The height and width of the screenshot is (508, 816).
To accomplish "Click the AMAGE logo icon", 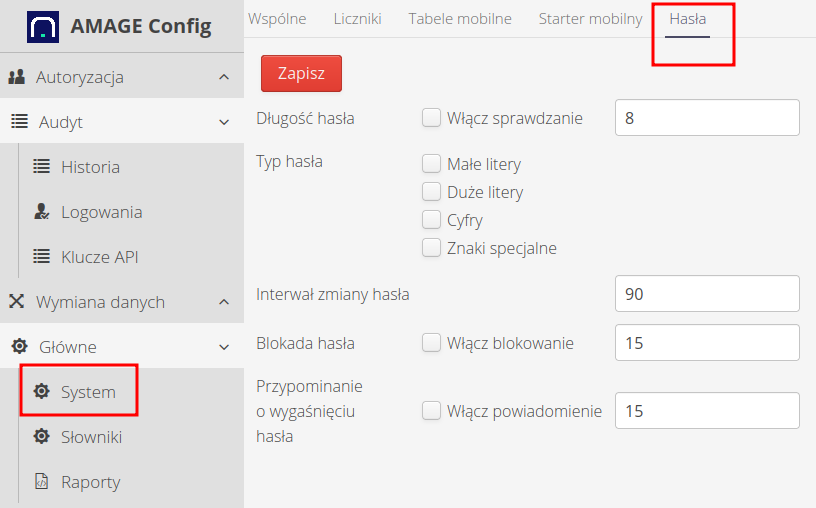I will pos(42,26).
